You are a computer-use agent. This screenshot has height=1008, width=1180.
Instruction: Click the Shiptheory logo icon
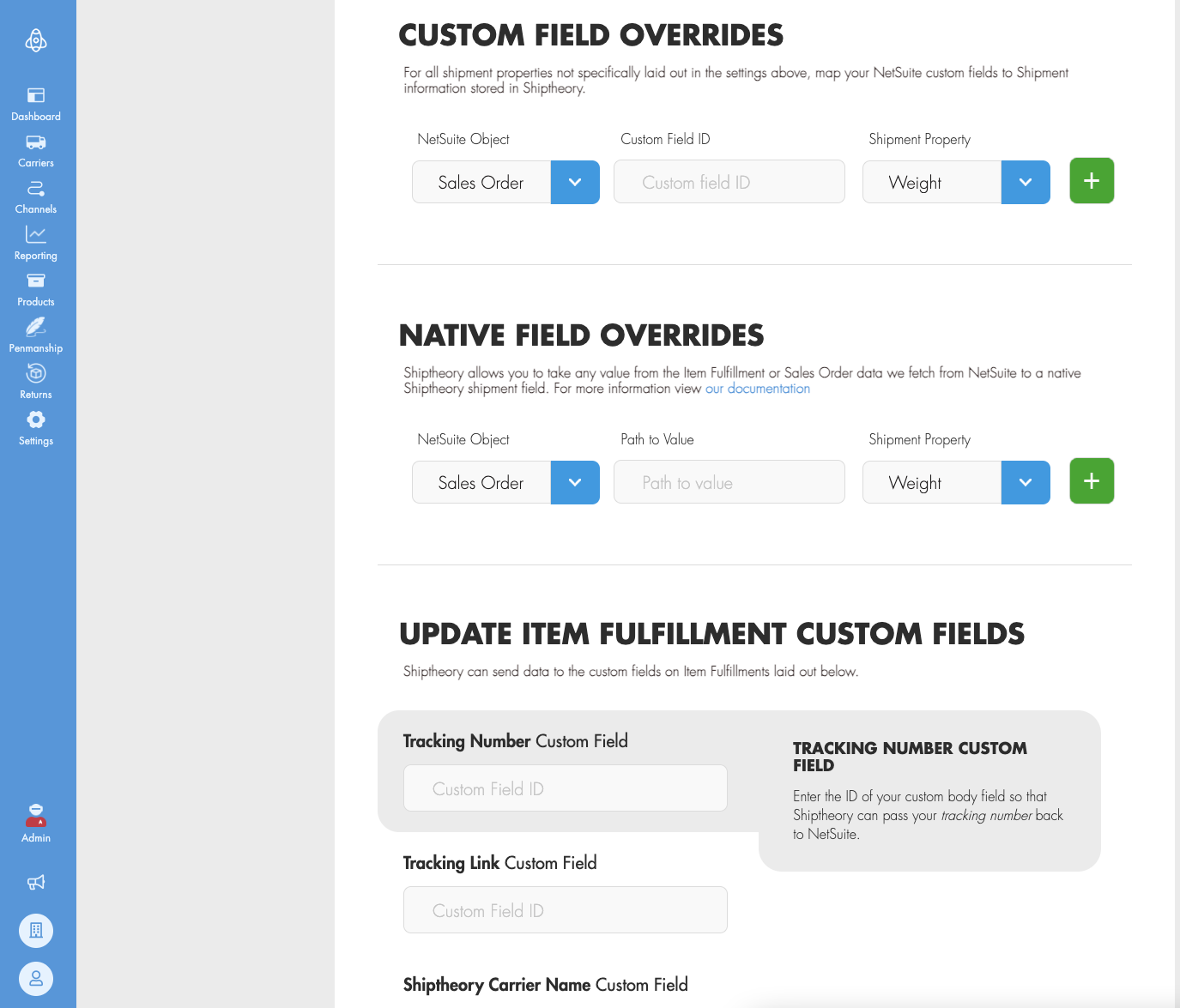[x=36, y=40]
